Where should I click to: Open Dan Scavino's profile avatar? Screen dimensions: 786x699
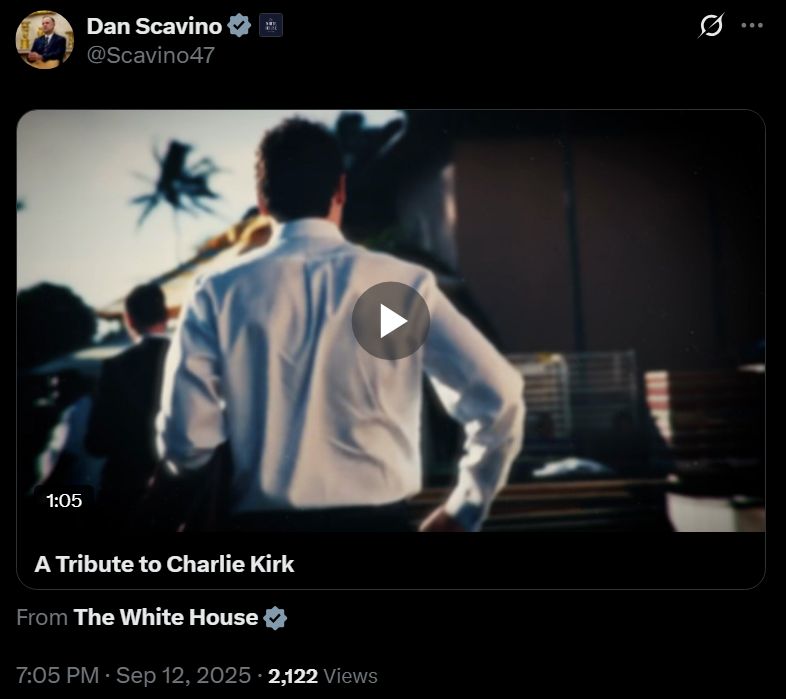45,40
